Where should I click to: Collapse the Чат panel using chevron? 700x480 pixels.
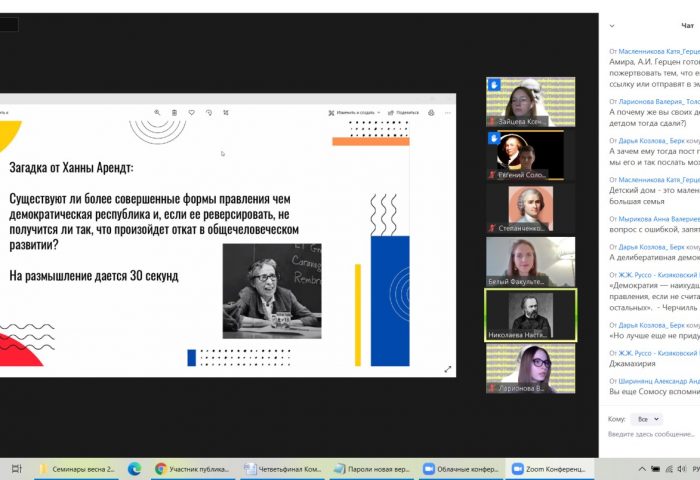coord(612,23)
